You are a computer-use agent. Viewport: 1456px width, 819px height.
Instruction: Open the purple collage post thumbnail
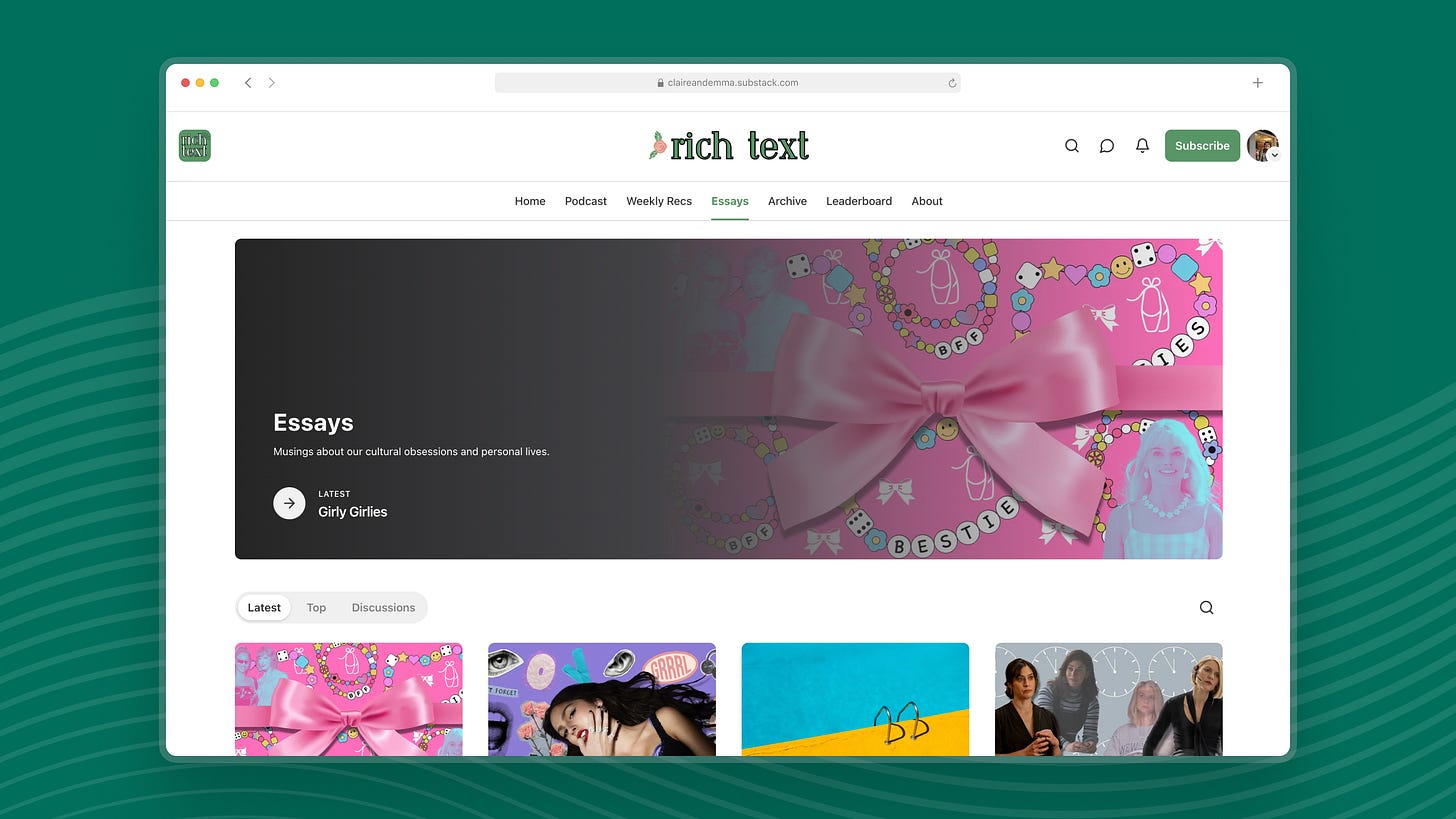point(602,699)
